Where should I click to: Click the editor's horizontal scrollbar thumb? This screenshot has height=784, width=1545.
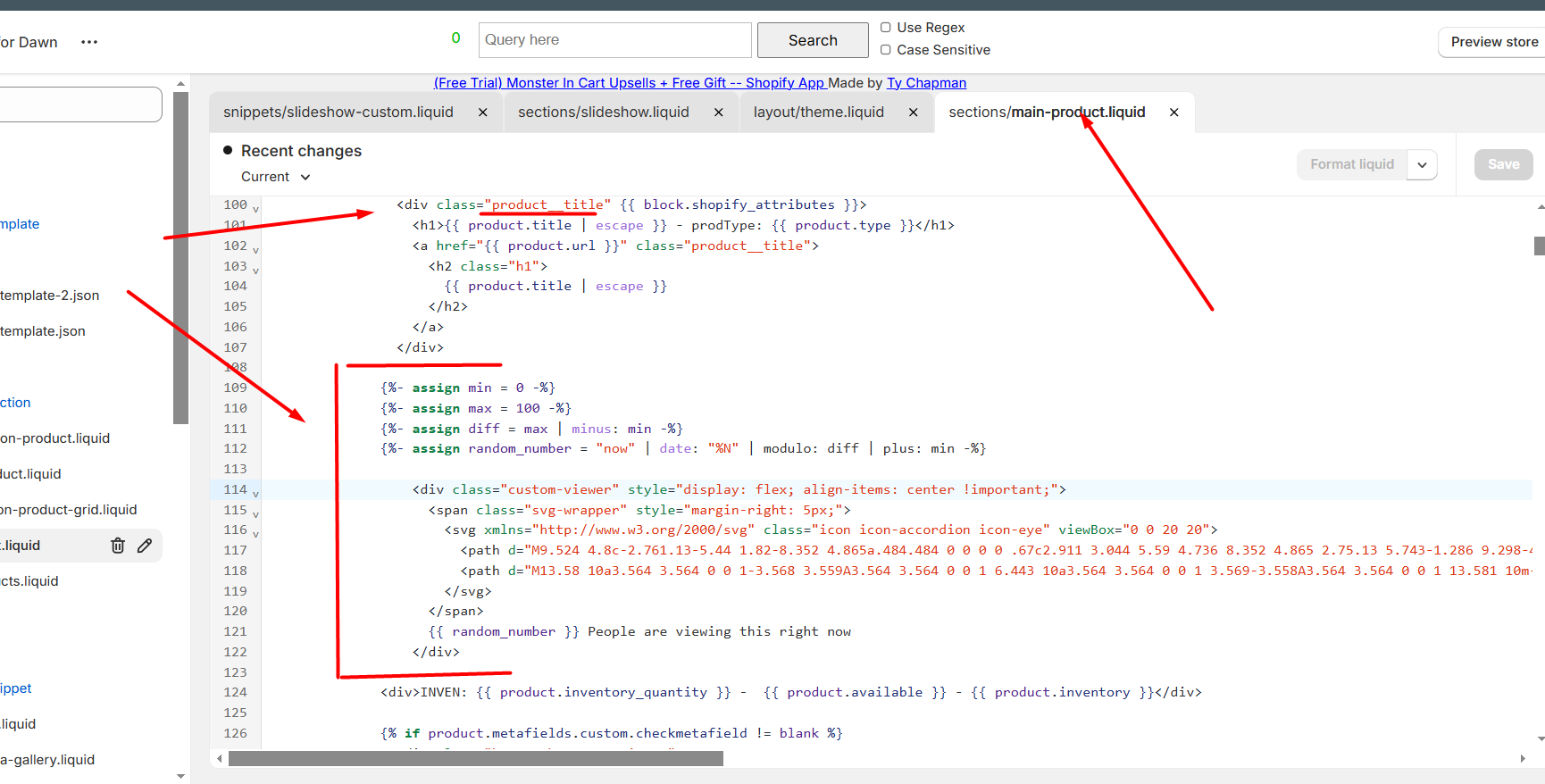[476, 759]
